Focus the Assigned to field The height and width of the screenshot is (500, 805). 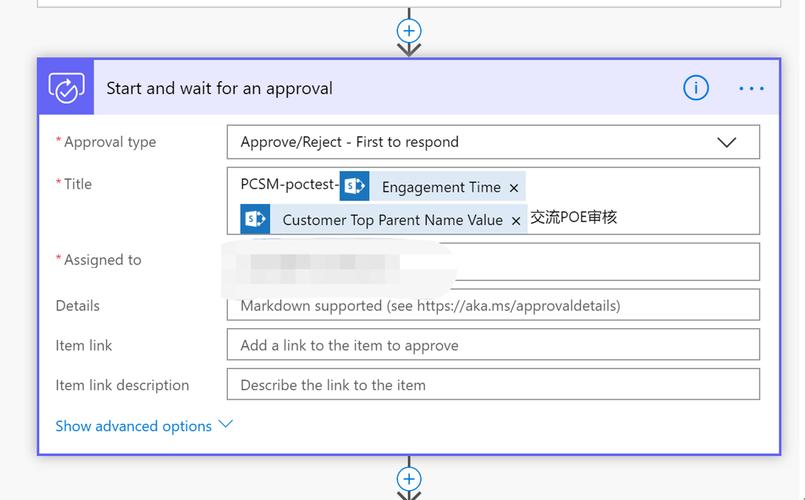click(x=493, y=262)
